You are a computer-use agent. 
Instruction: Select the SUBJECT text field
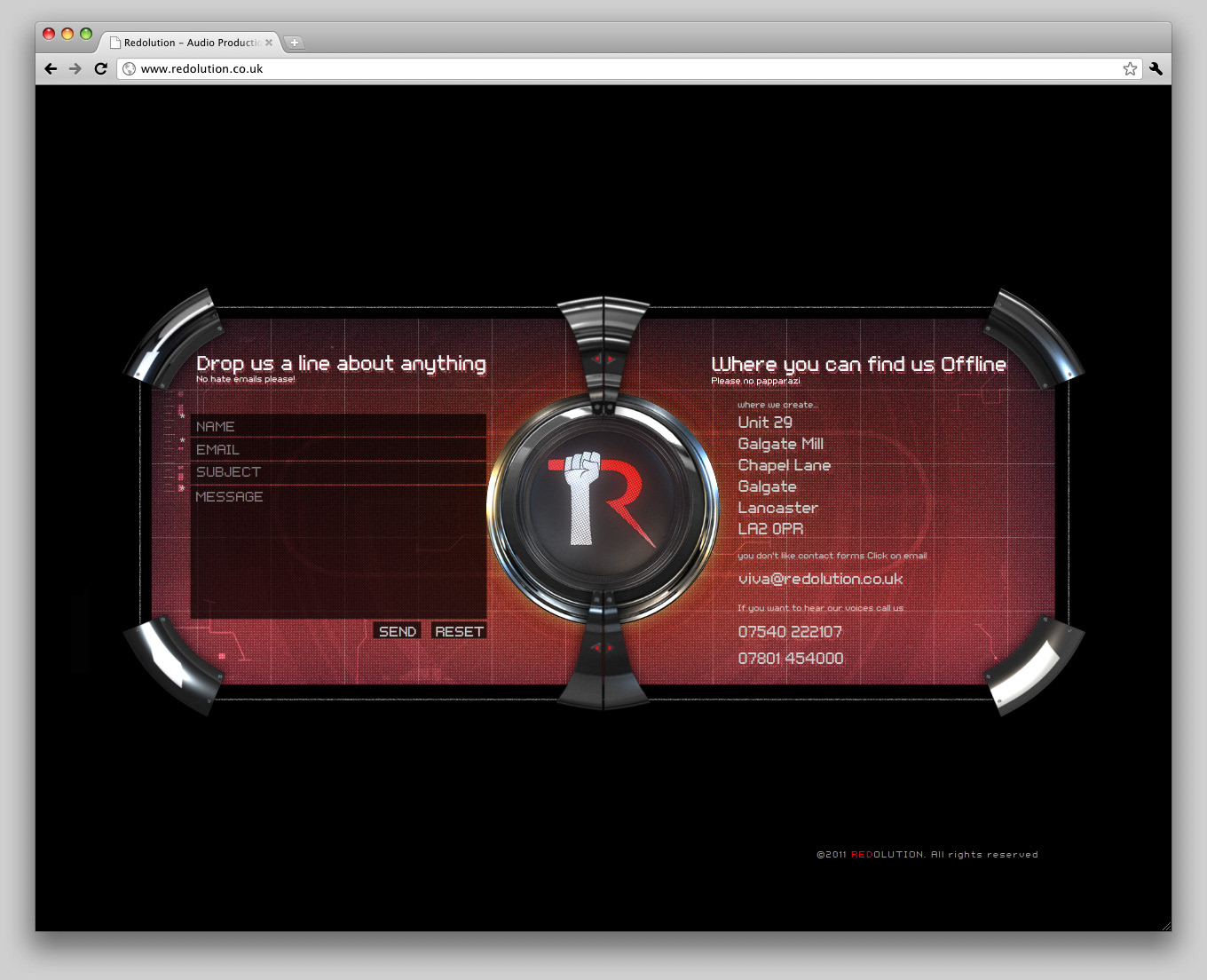pos(338,472)
